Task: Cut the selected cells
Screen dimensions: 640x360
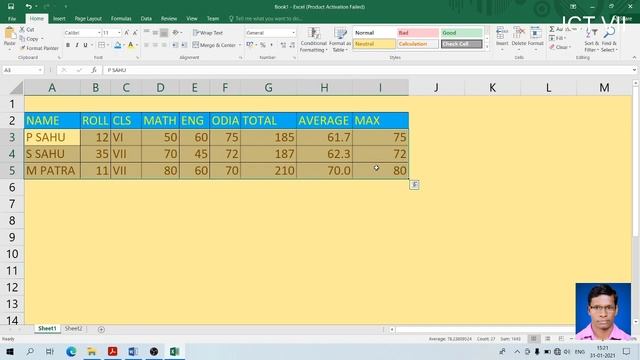Action: coord(27,30)
